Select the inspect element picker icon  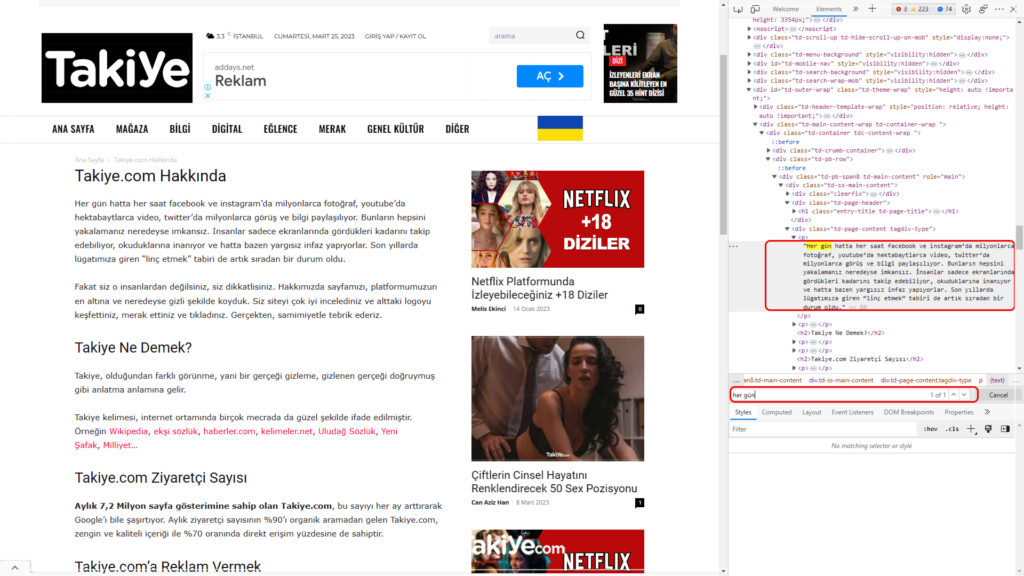[738, 9]
